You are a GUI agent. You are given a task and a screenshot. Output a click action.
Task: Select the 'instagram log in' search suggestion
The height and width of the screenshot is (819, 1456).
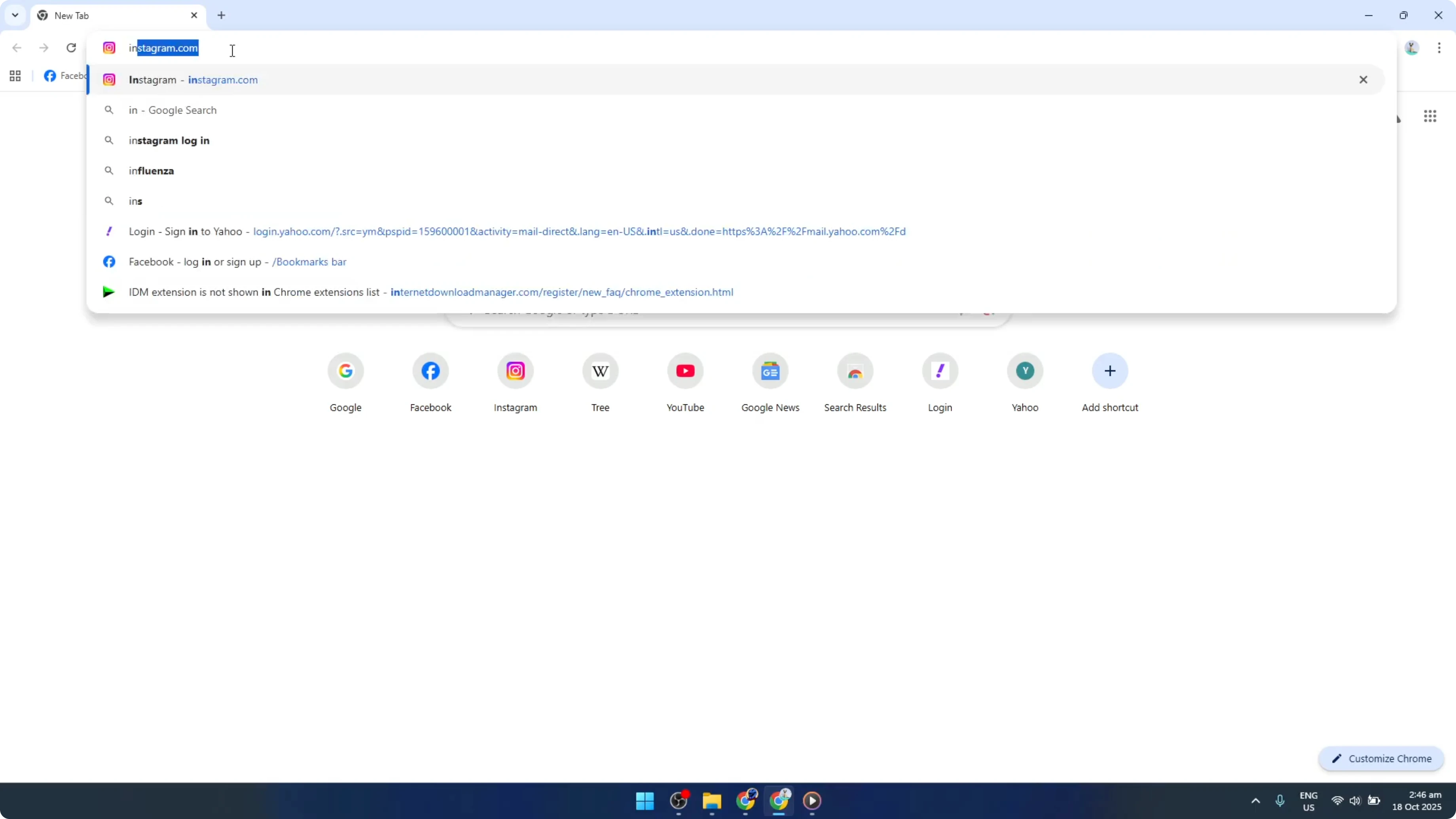[x=169, y=140]
